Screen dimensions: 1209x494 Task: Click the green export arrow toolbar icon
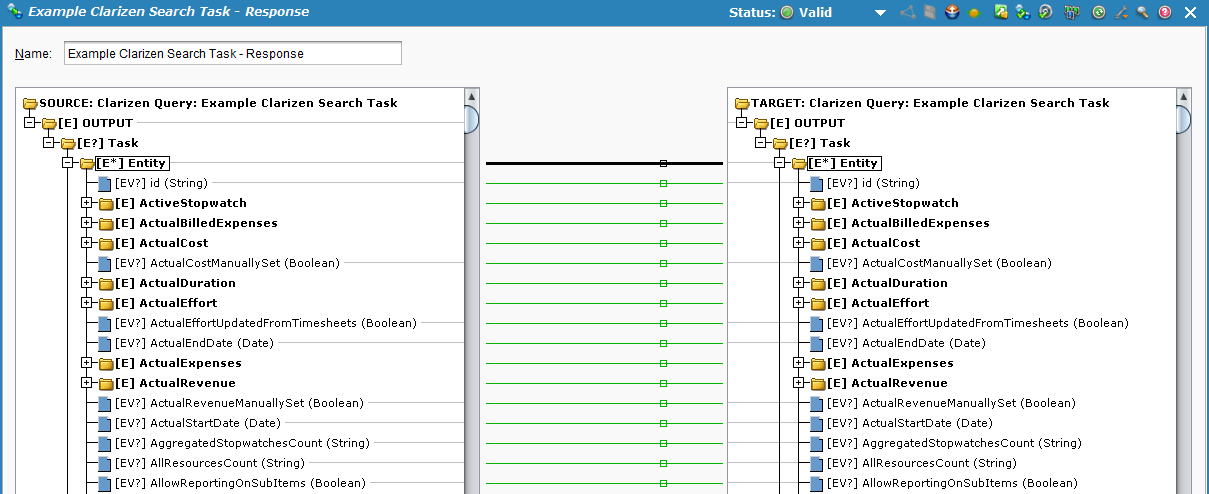[x=1000, y=13]
